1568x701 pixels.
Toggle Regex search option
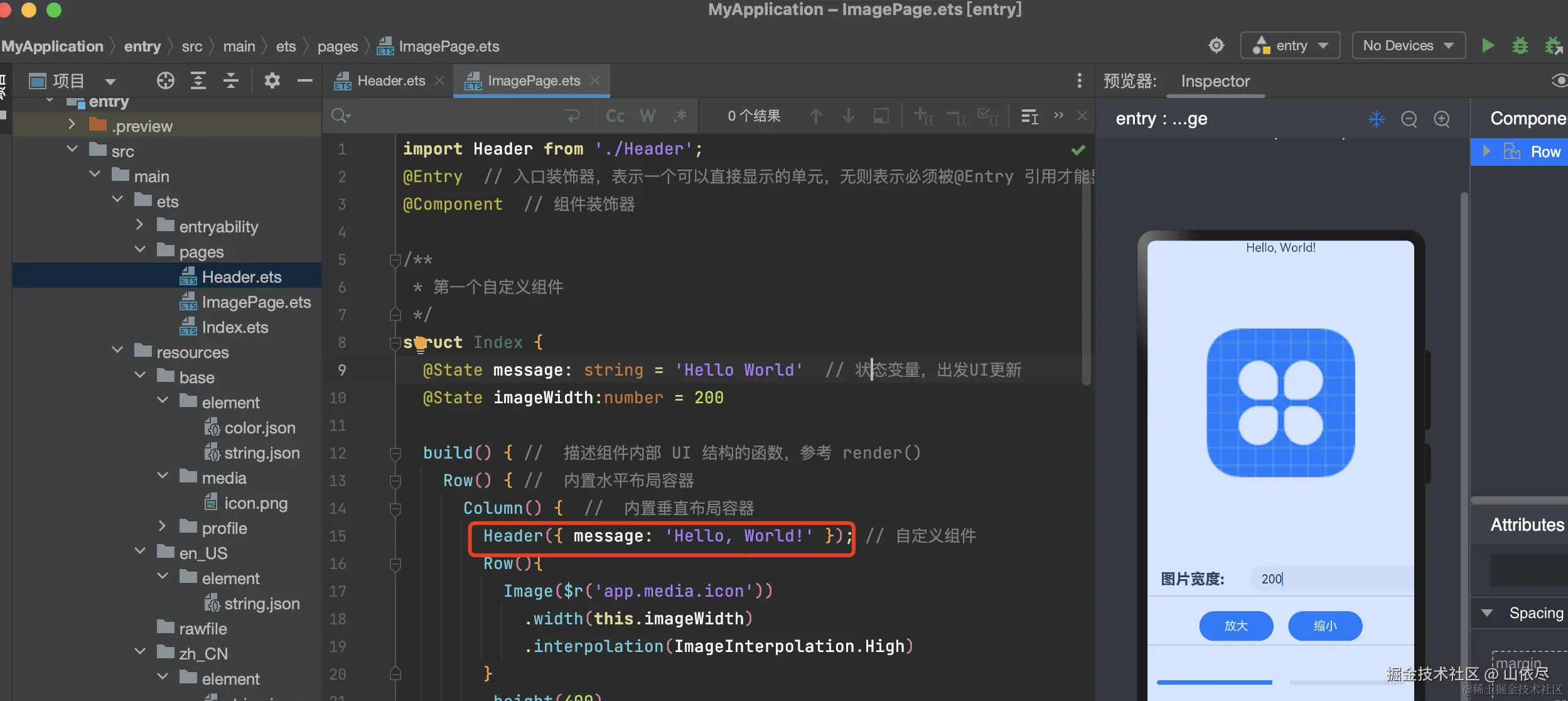(680, 116)
